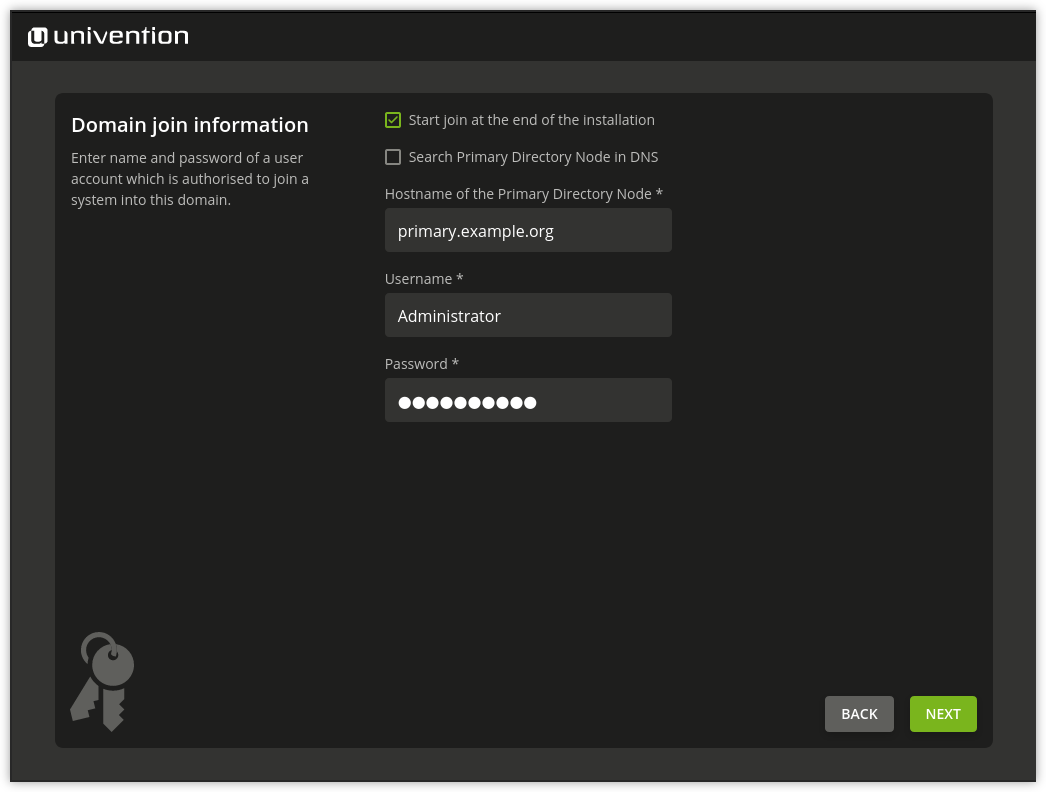Image resolution: width=1046 pixels, height=792 pixels.
Task: Enable Search Primary Directory Node in DNS
Action: pos(393,157)
